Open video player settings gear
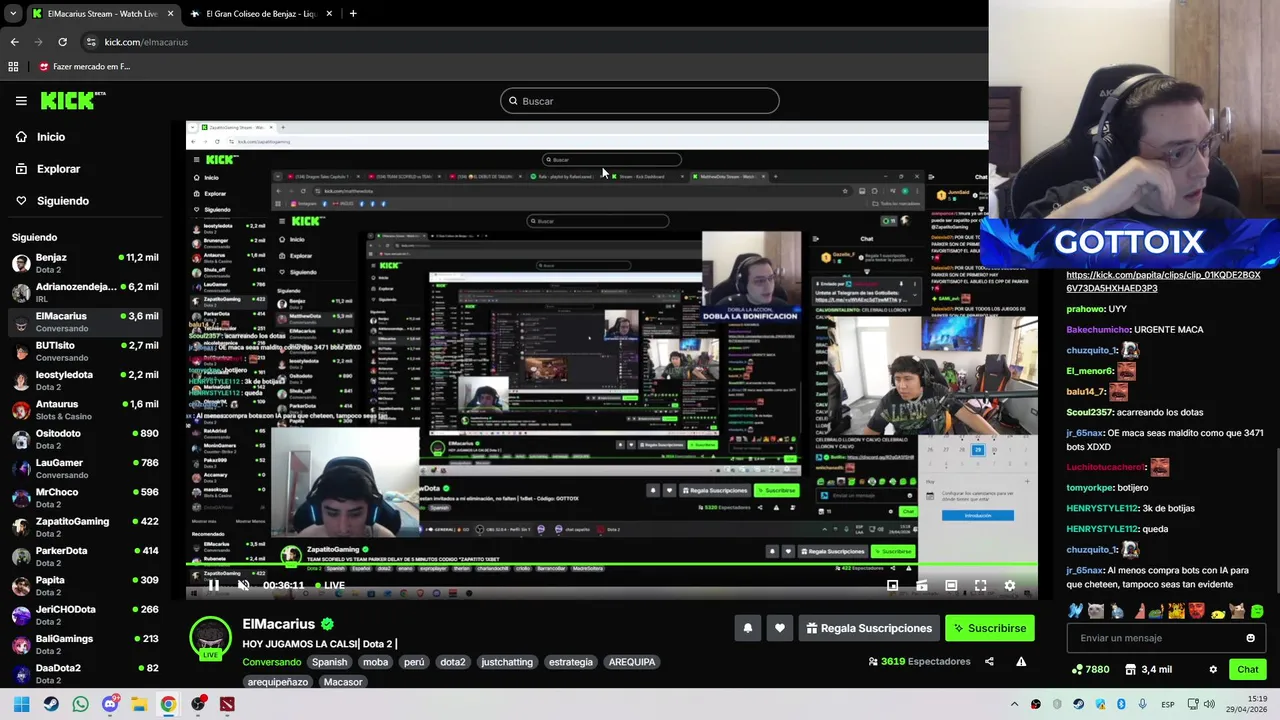The image size is (1280, 720). (x=1009, y=586)
